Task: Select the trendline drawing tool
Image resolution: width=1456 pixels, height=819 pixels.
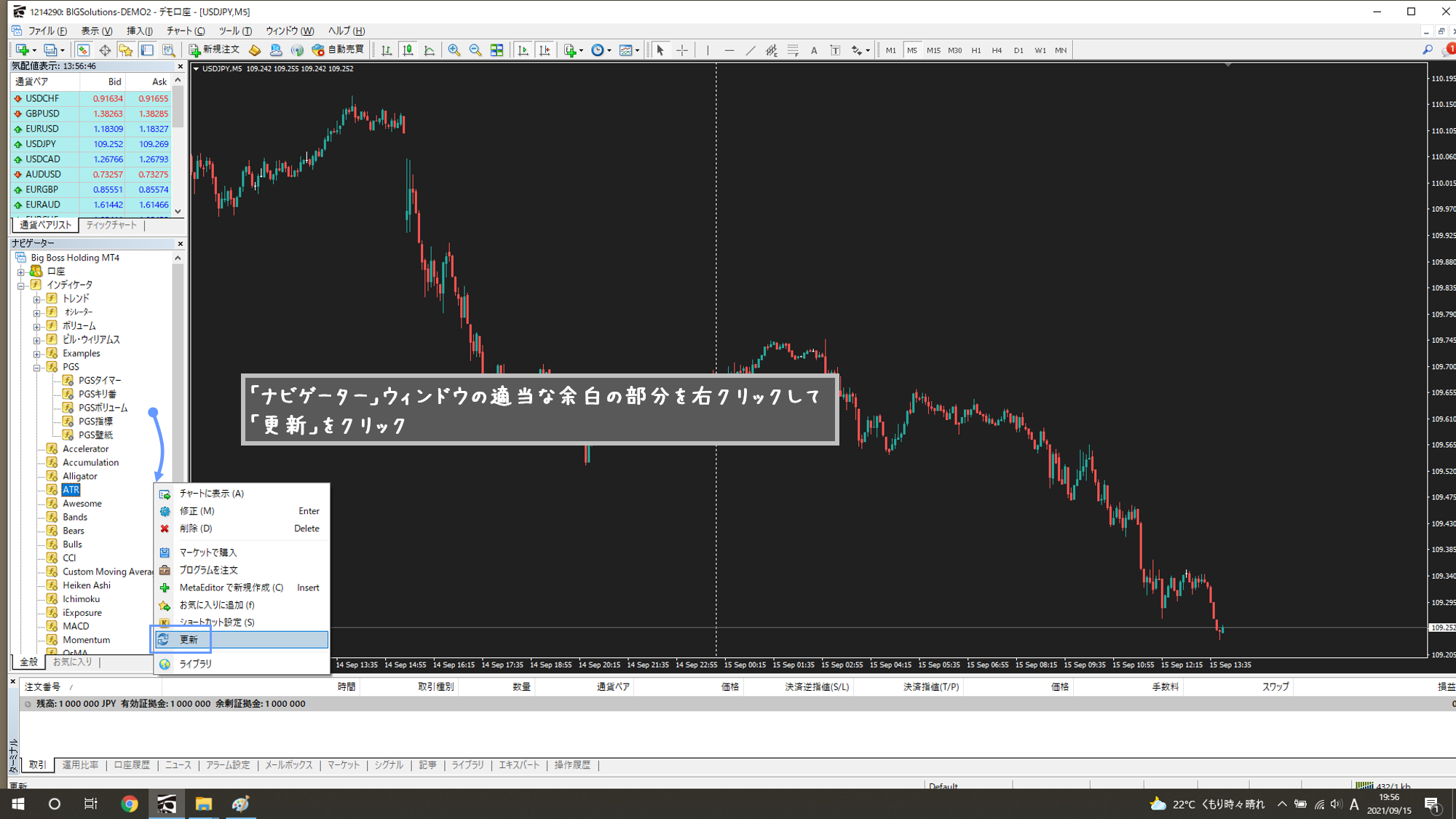Action: (751, 50)
